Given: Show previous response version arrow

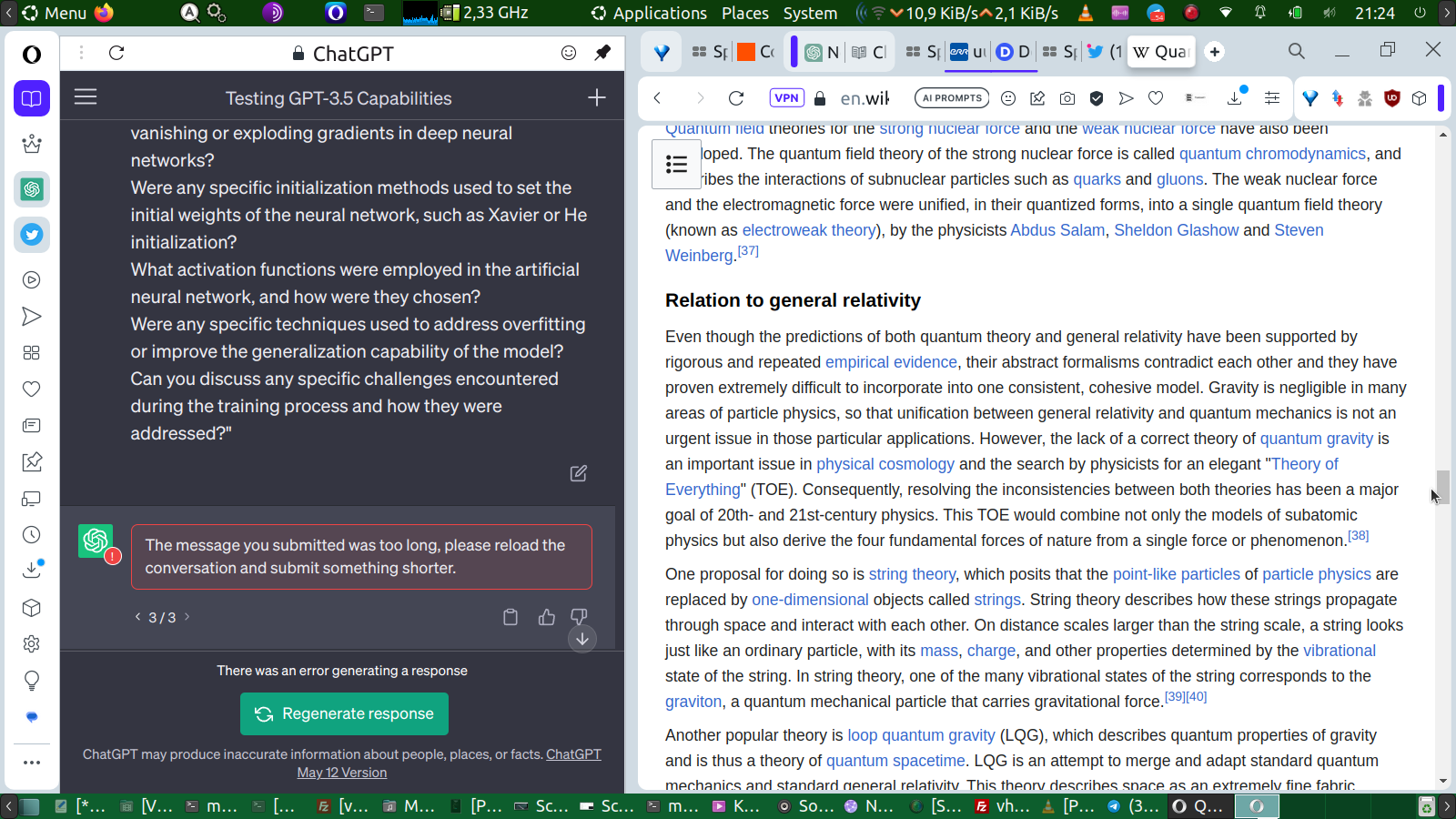Looking at the screenshot, I should click(137, 617).
